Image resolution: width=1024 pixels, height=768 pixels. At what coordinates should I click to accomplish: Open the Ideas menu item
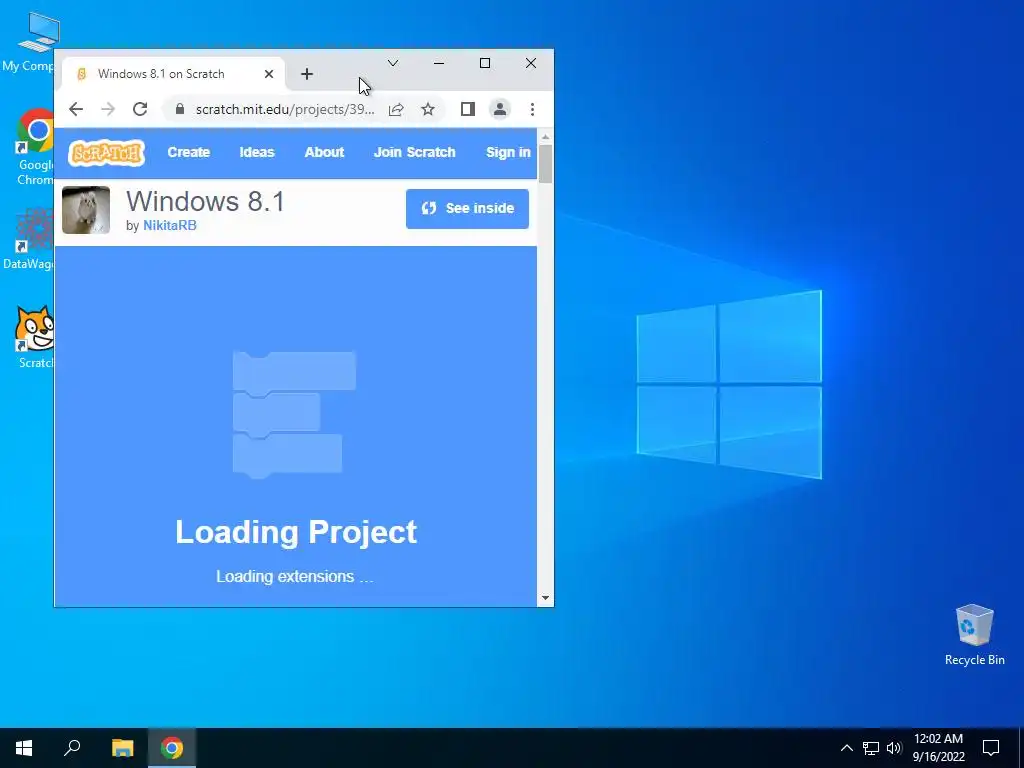[257, 152]
